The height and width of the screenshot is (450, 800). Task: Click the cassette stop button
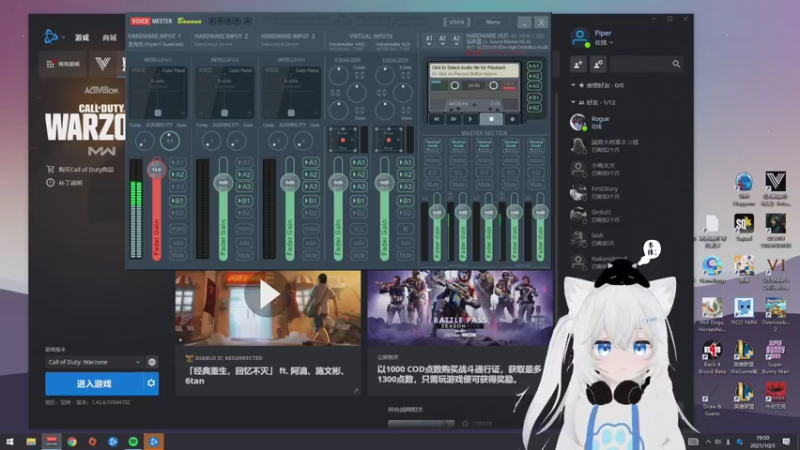coord(491,119)
